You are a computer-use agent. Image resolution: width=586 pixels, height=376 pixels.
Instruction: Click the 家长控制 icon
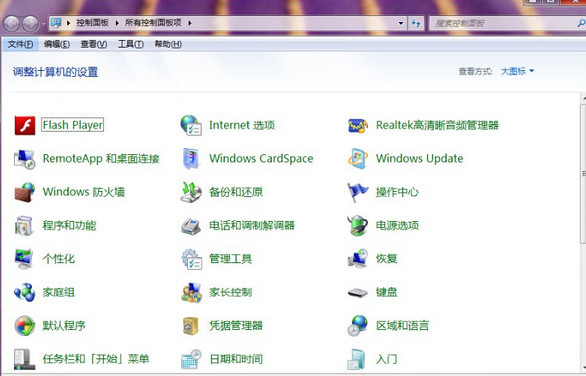(191, 292)
